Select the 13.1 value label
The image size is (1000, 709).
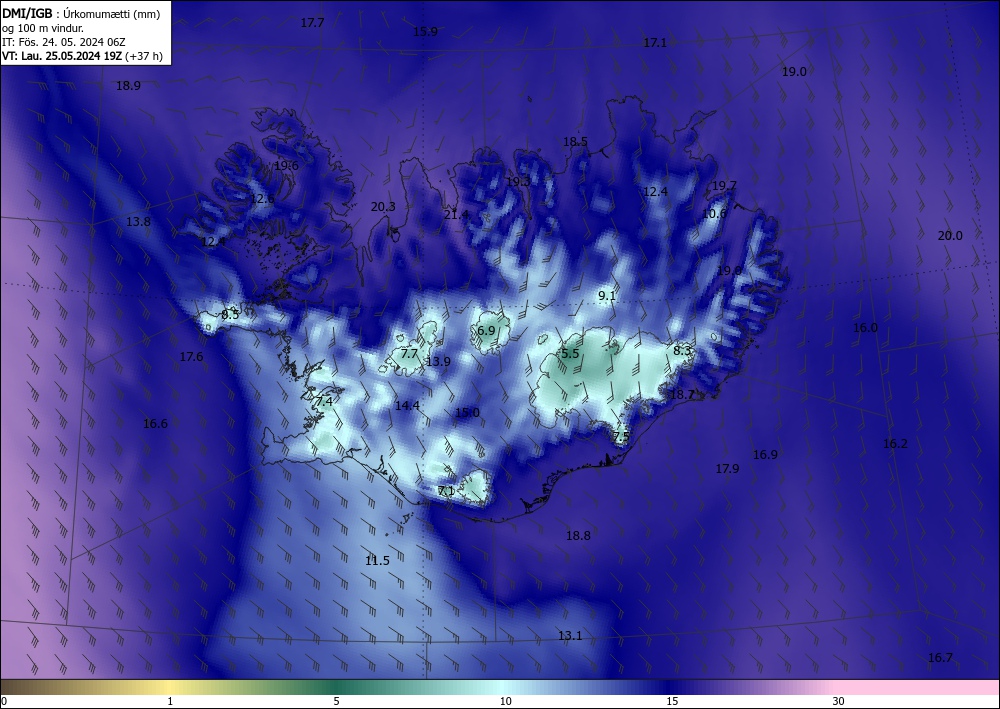[x=570, y=636]
